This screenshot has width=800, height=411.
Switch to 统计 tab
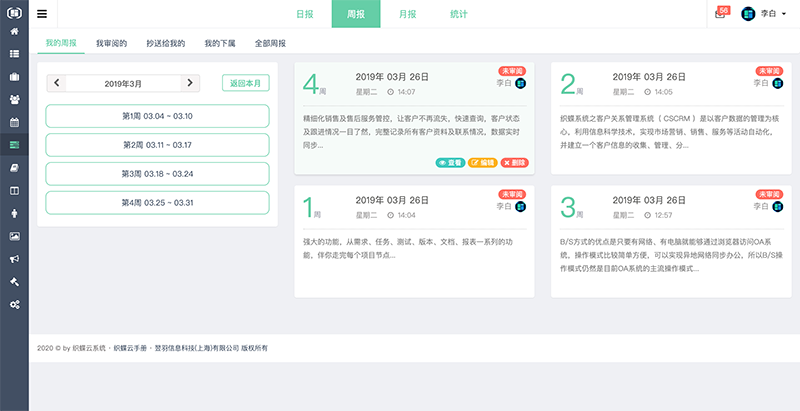click(458, 14)
